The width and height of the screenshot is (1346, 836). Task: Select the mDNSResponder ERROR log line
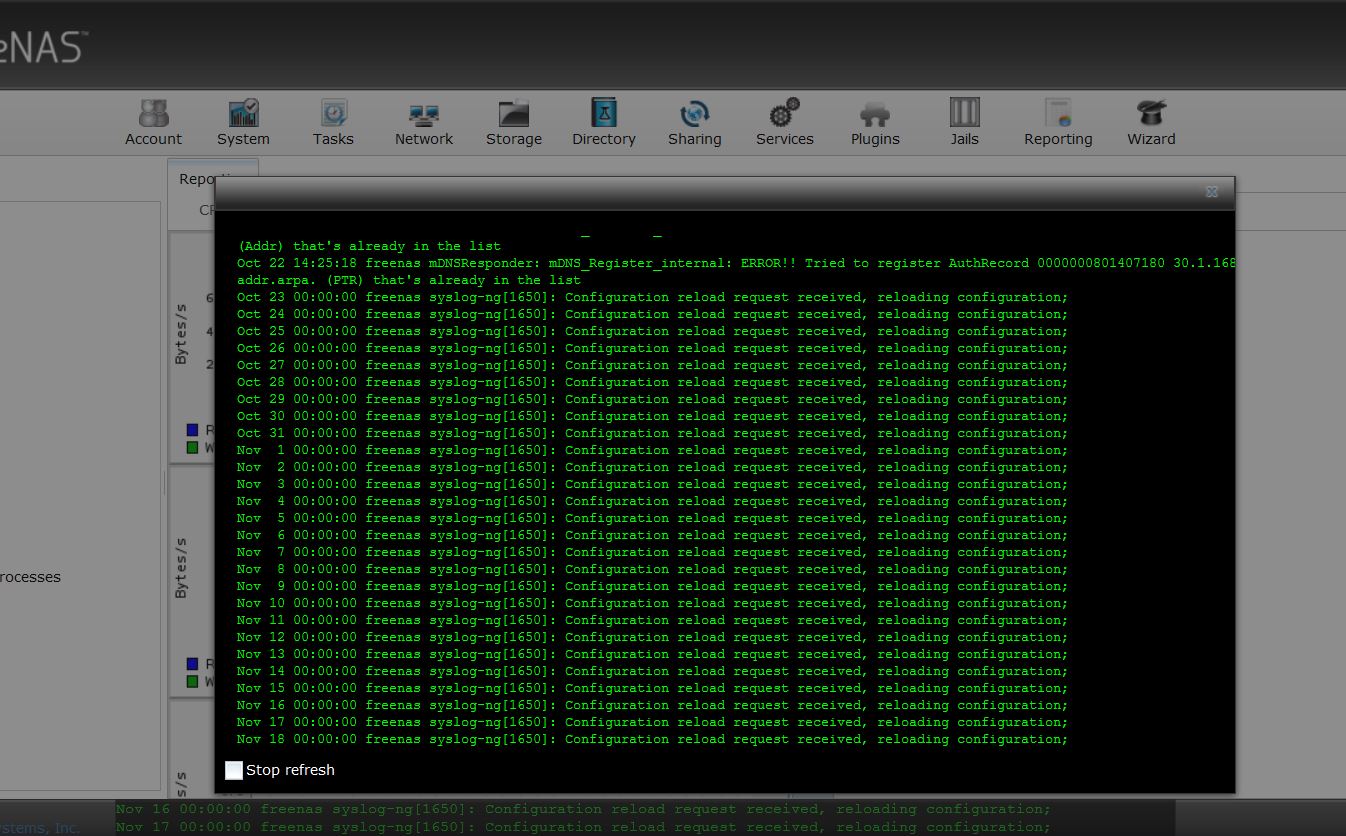735,263
